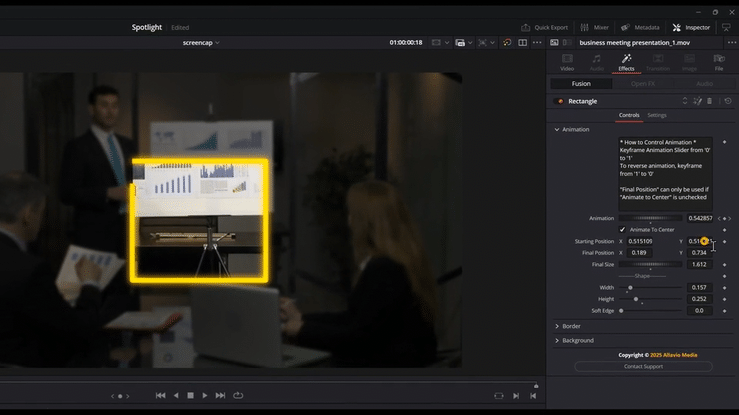
Task: Jump to previous Animation keyframe arrow
Action: 719,218
